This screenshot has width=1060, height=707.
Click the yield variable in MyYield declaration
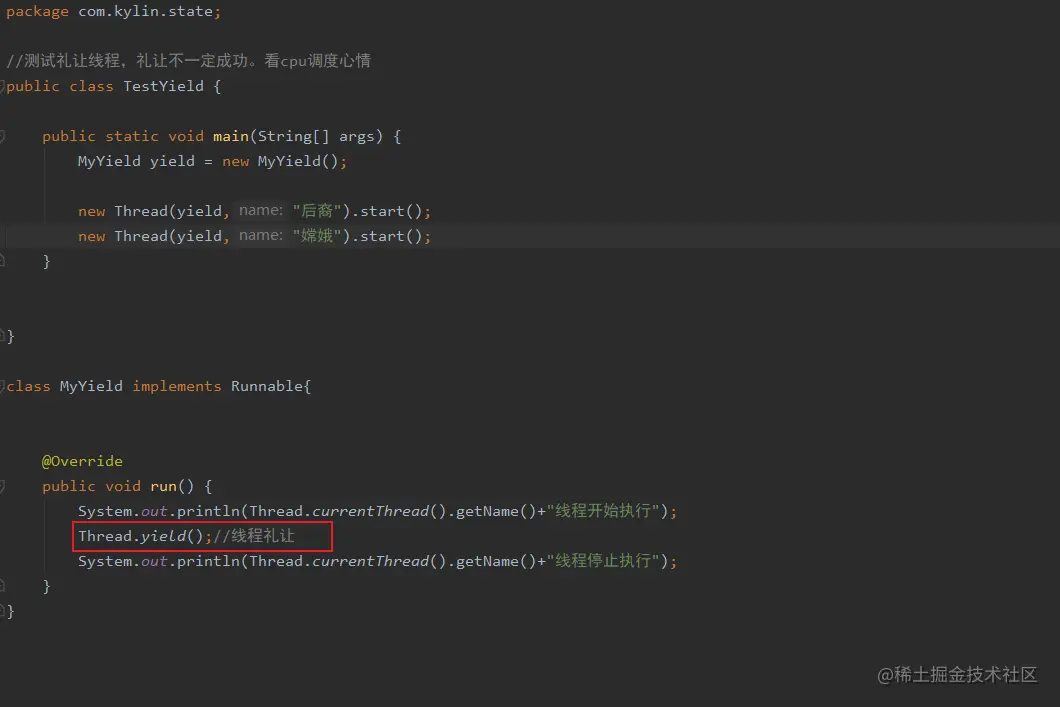click(172, 162)
